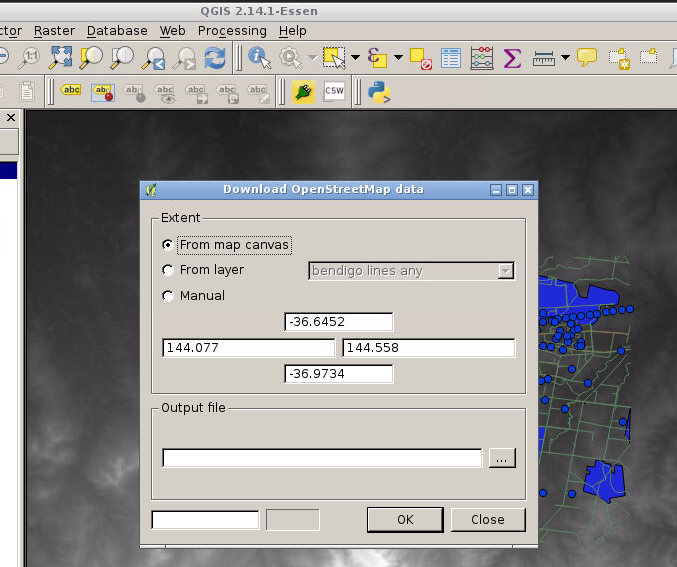
Task: Minimize the Download OpenStreetMap data dialog
Action: click(496, 190)
